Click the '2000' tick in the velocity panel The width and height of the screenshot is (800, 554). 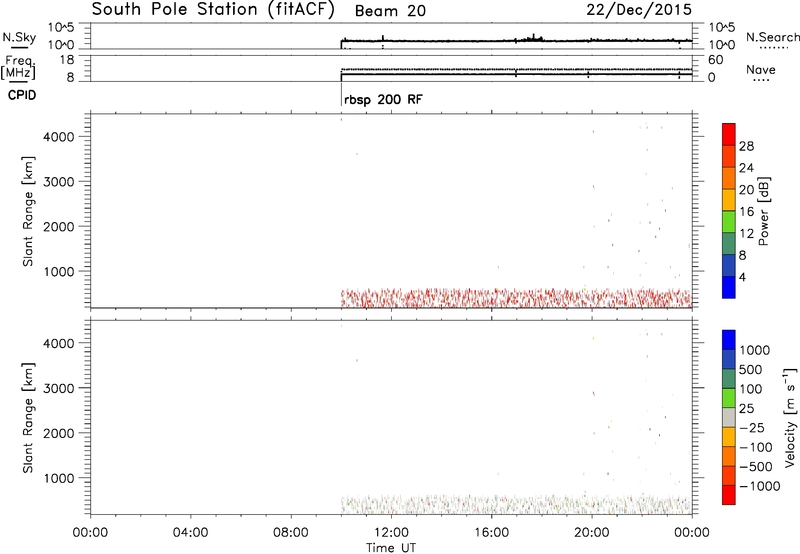point(59,433)
